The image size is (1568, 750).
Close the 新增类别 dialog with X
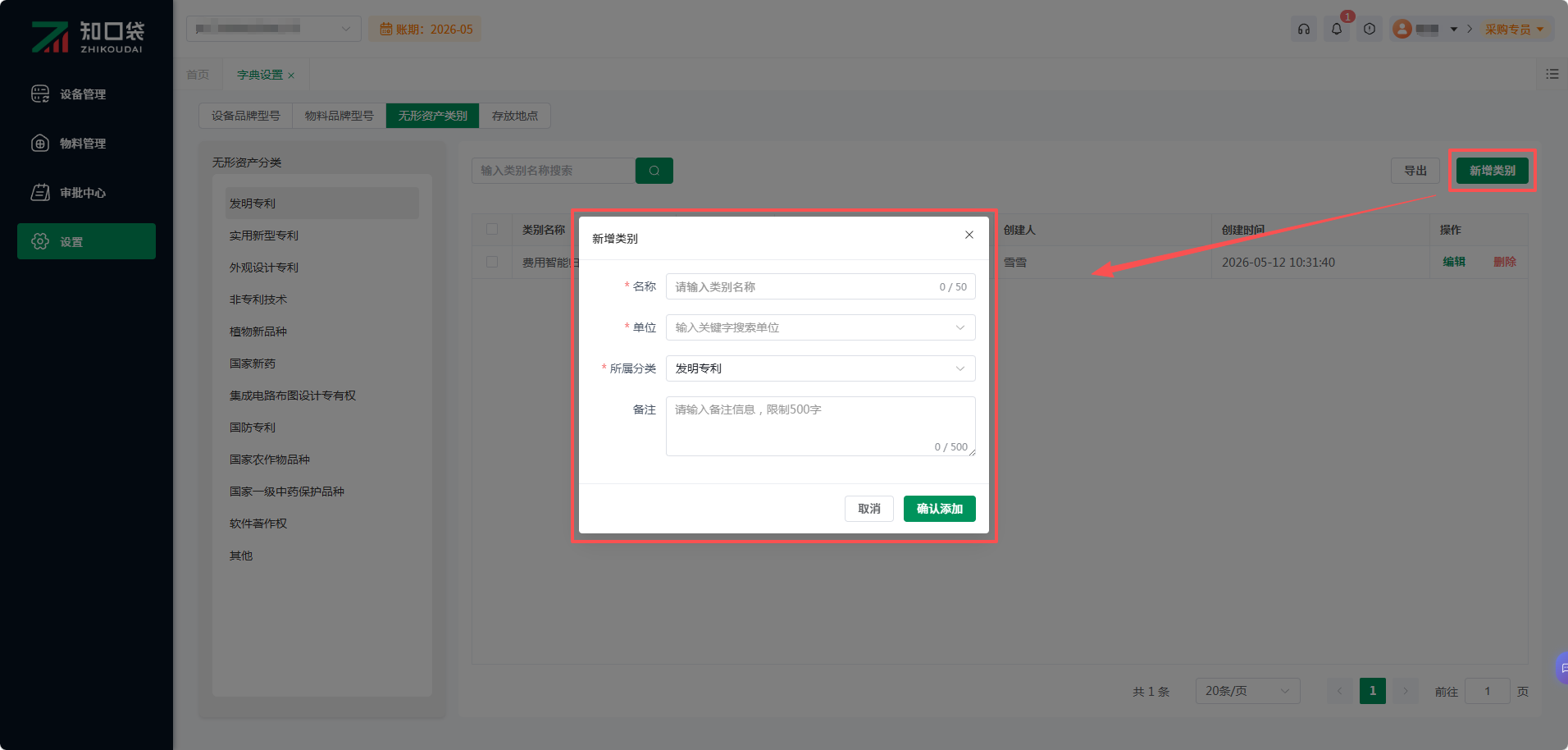coord(969,235)
